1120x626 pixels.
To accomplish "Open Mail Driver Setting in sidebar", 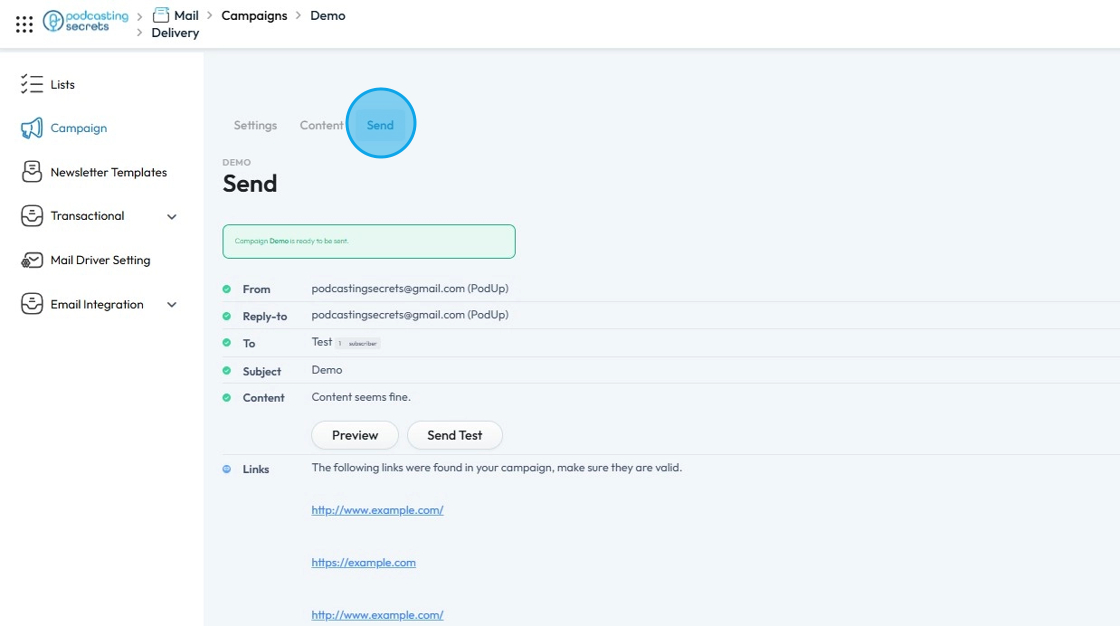I will (100, 260).
